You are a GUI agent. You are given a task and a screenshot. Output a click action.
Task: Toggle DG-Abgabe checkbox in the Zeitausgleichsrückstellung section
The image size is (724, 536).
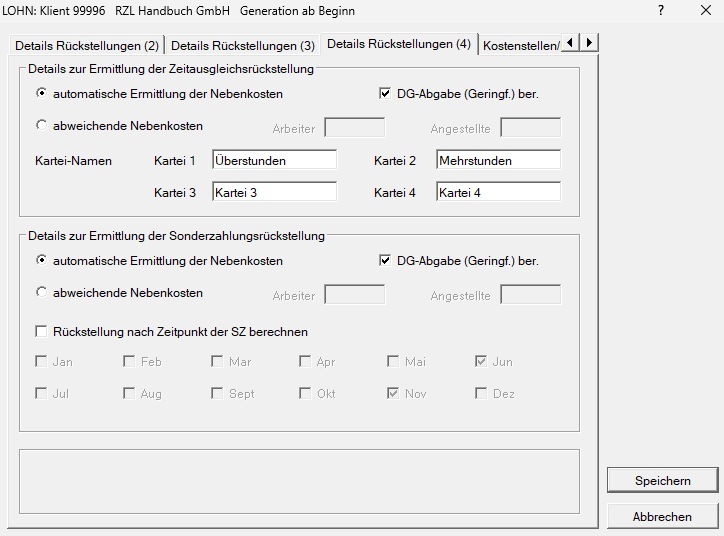385,94
